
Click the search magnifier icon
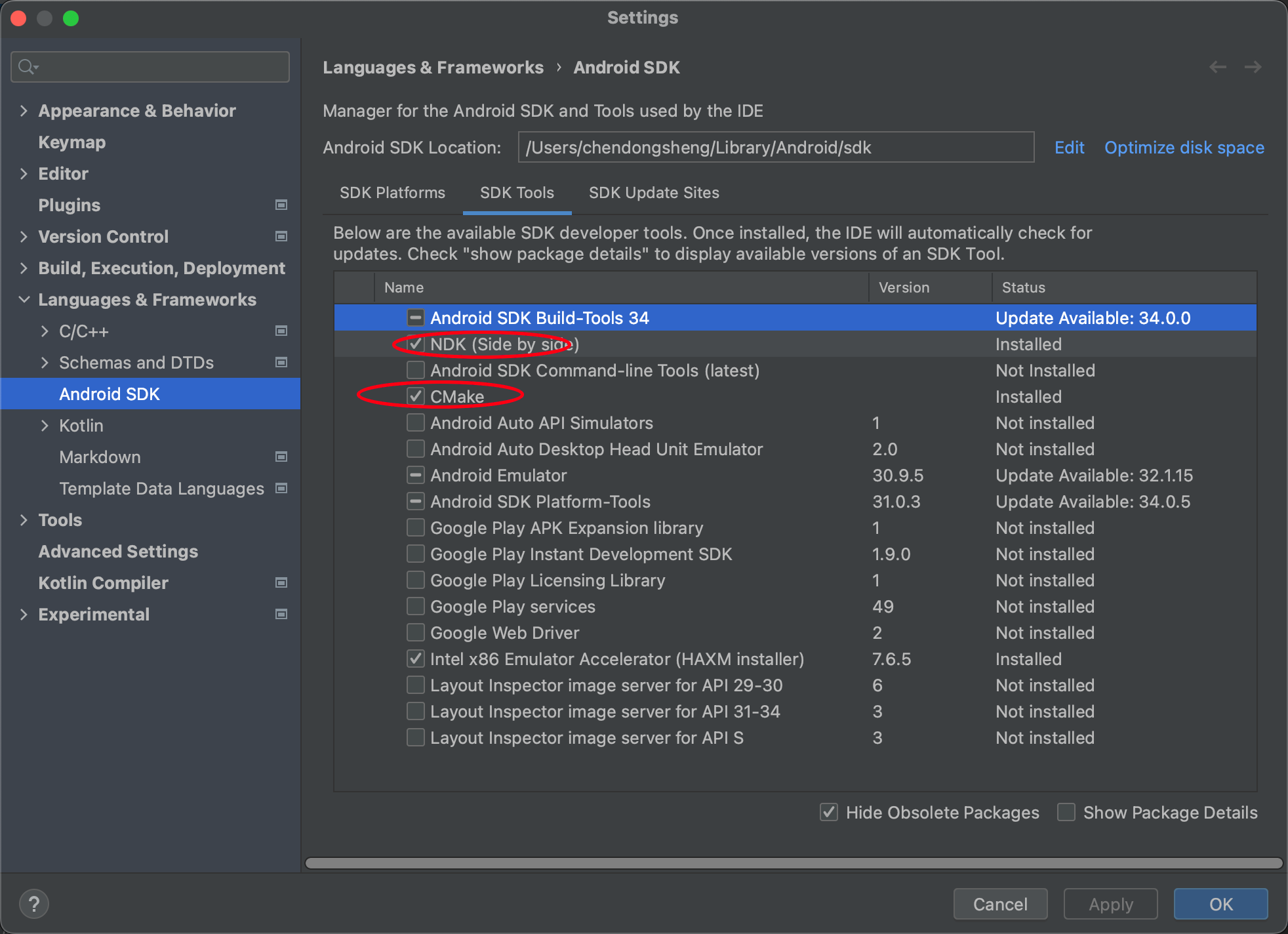click(28, 67)
